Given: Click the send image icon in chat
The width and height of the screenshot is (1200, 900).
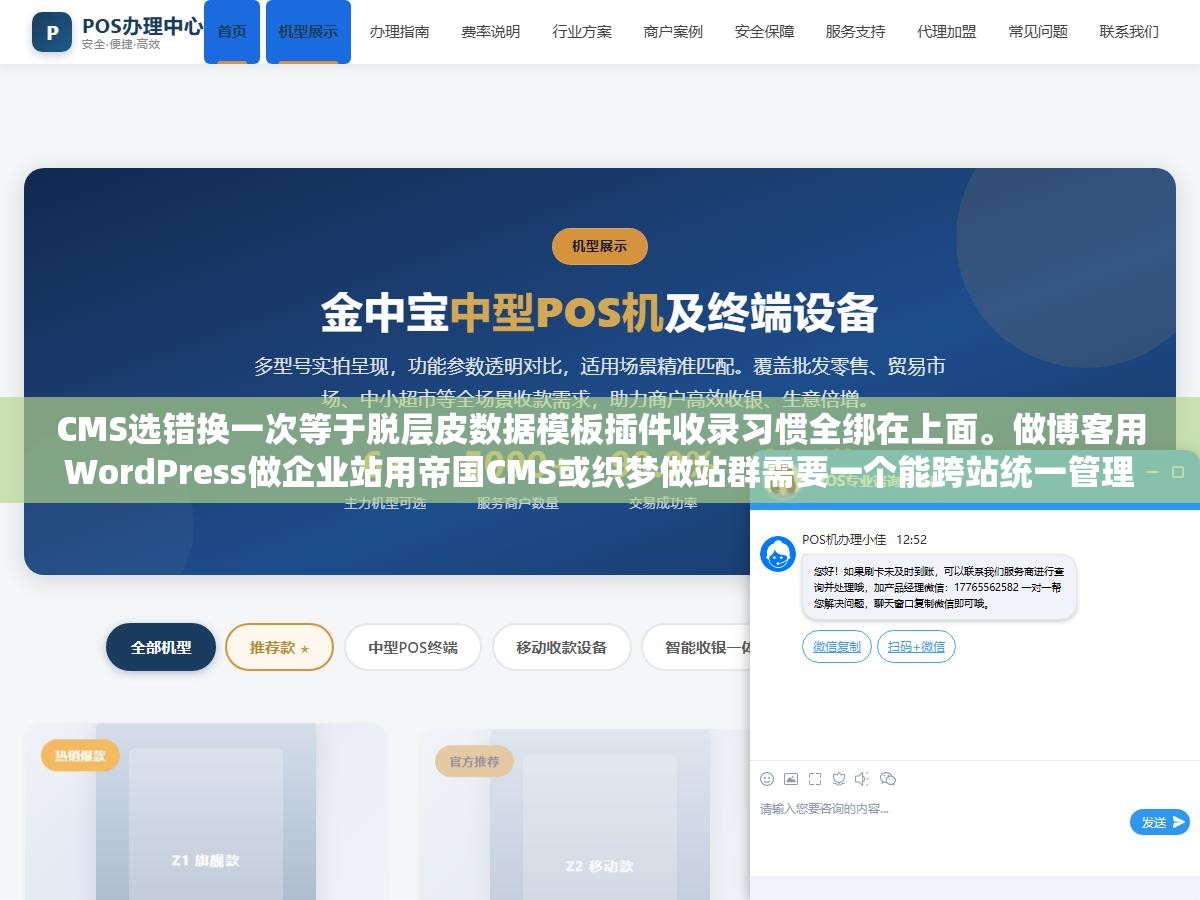Looking at the screenshot, I should click(791, 778).
